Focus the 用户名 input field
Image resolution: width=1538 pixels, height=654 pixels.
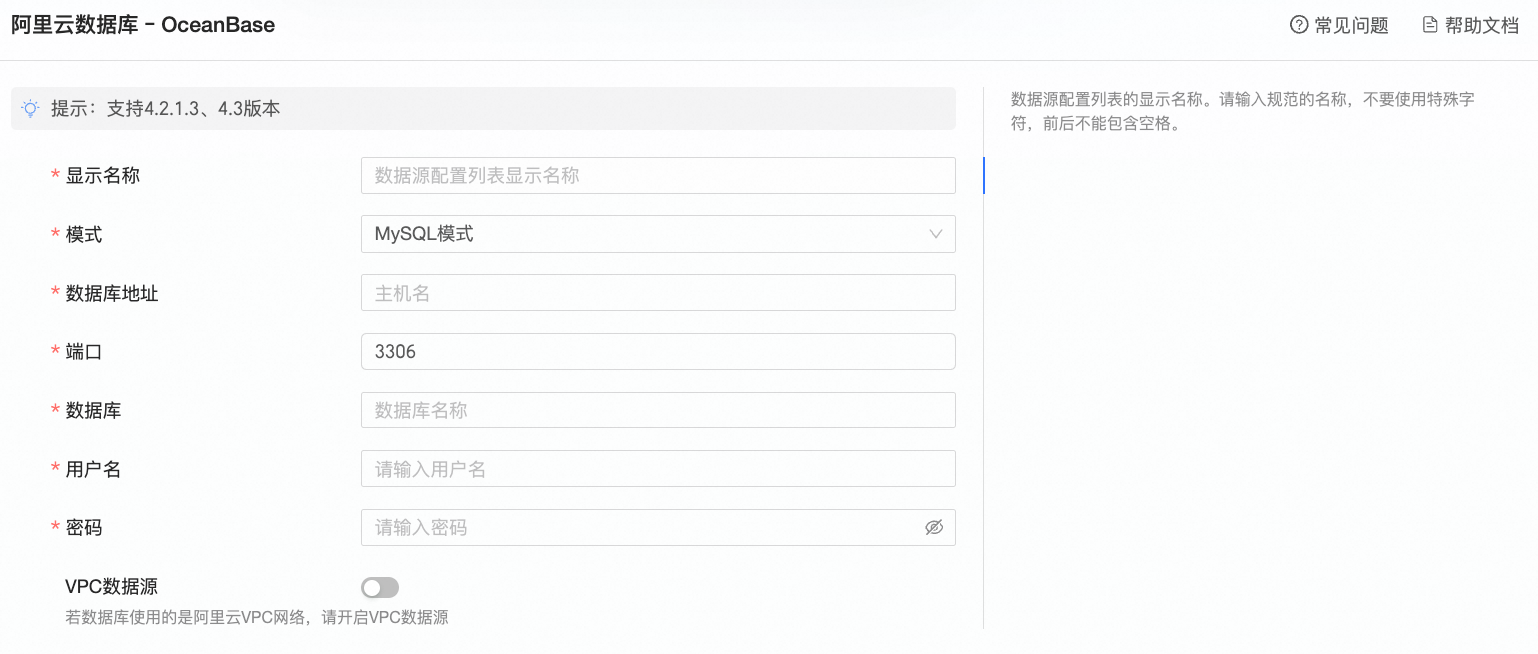coord(658,469)
